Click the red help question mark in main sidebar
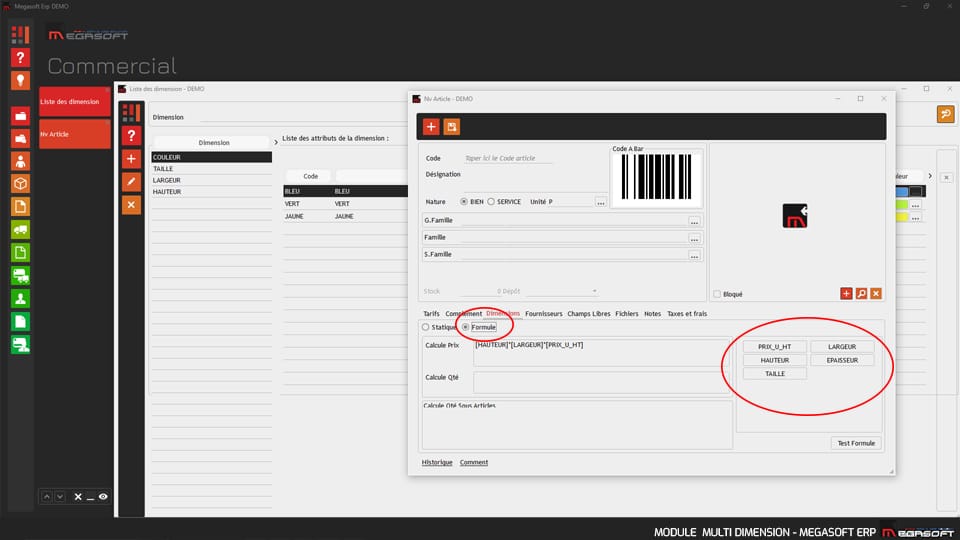 tap(20, 58)
